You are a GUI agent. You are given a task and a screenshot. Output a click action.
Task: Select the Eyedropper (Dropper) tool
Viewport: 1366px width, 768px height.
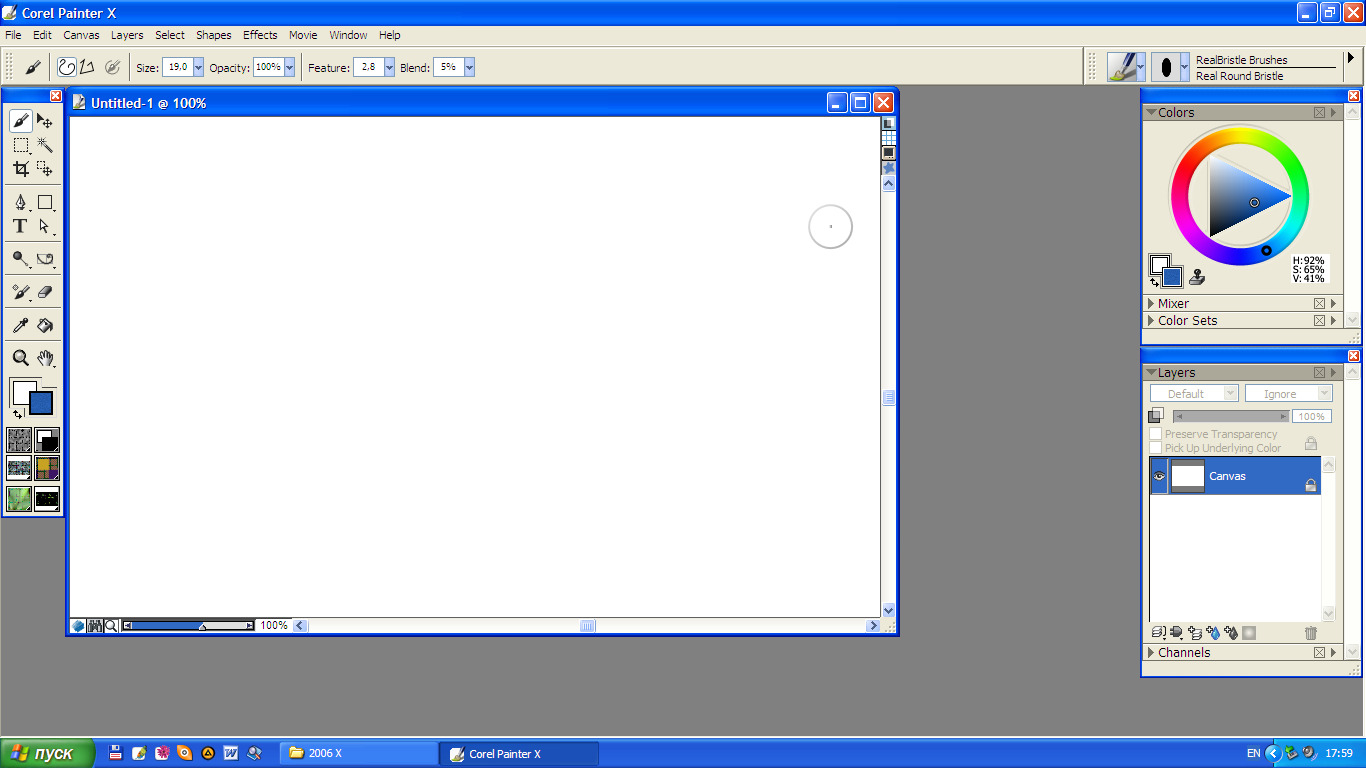click(20, 326)
